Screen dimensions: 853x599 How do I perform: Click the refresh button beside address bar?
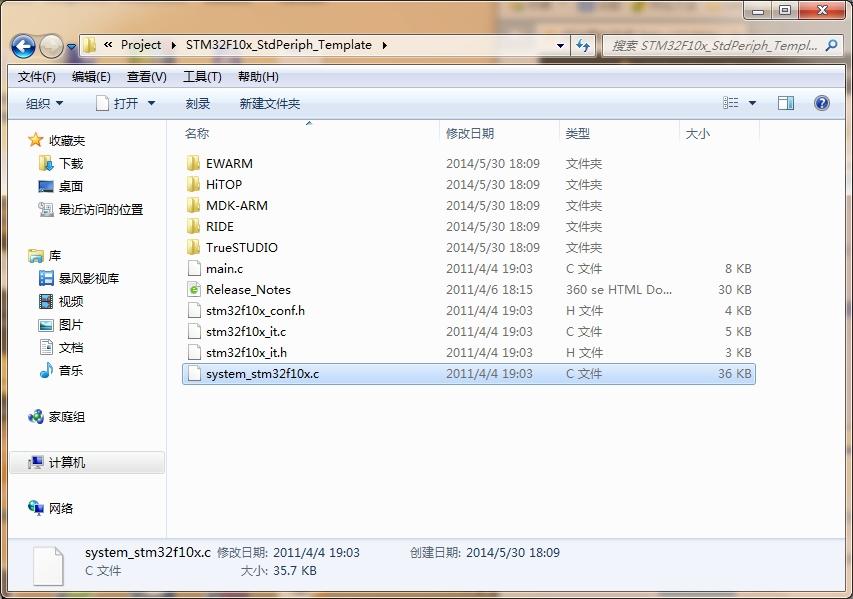pyautogui.click(x=585, y=45)
